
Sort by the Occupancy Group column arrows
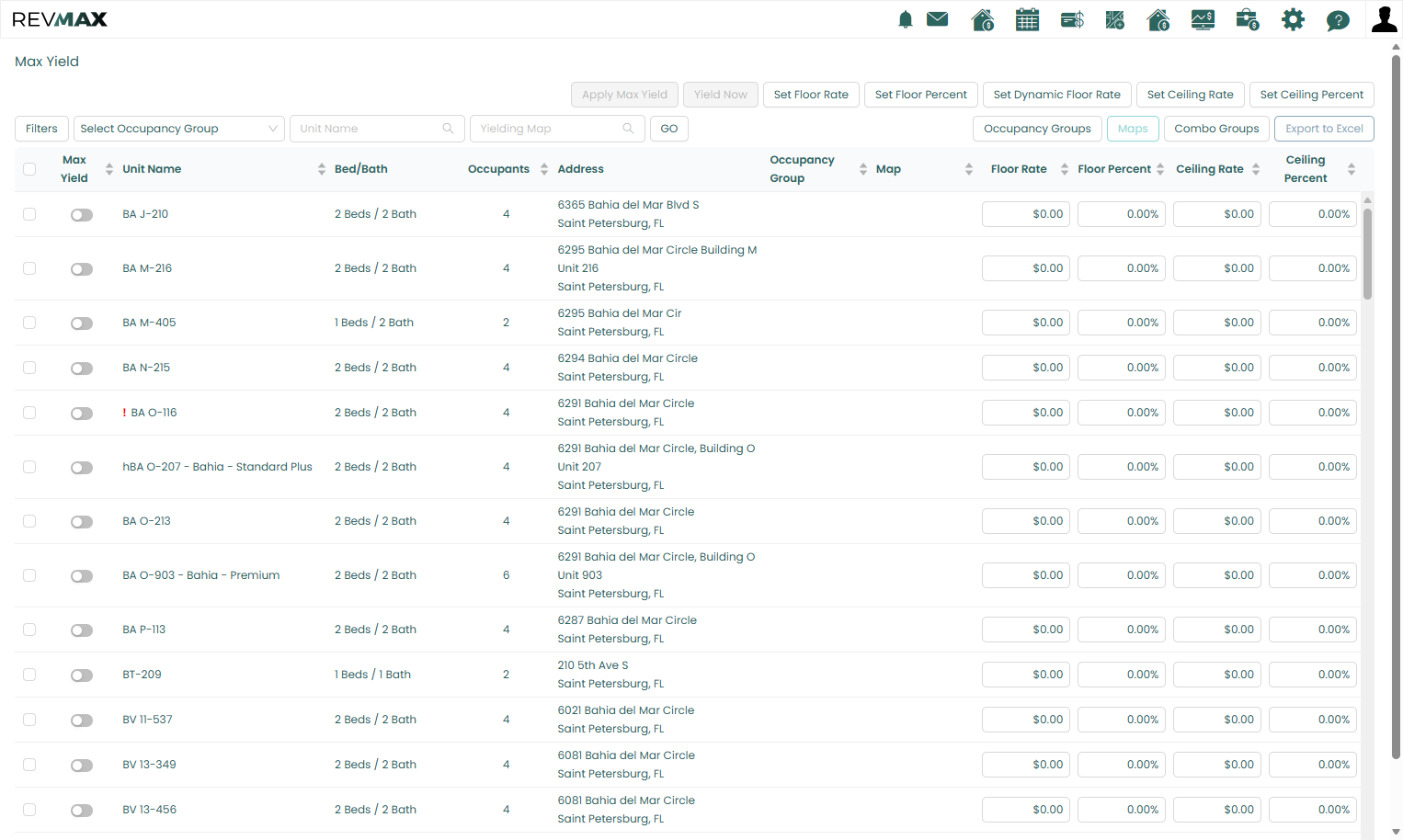(863, 169)
